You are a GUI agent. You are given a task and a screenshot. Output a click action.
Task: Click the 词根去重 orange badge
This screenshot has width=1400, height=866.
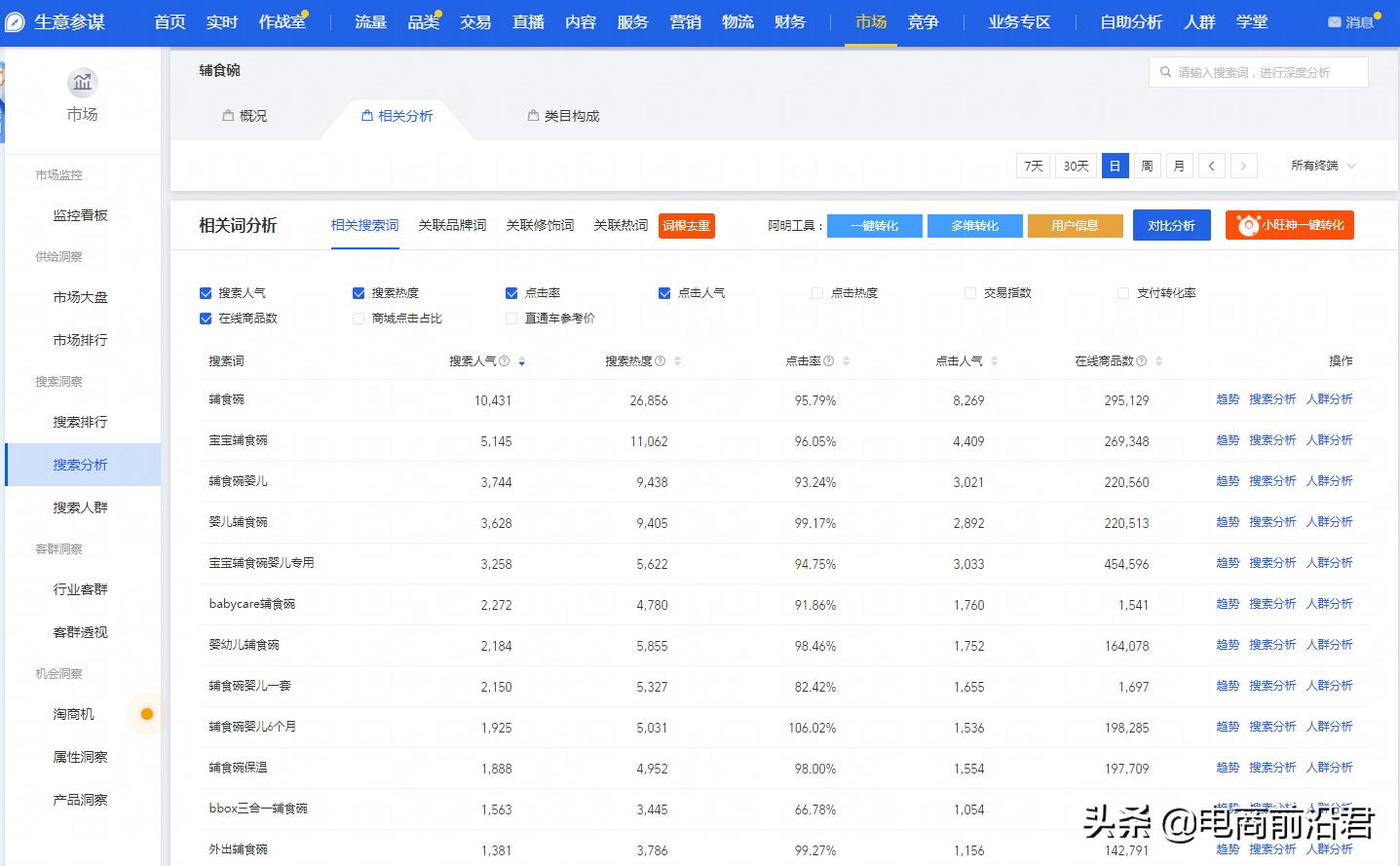(686, 225)
